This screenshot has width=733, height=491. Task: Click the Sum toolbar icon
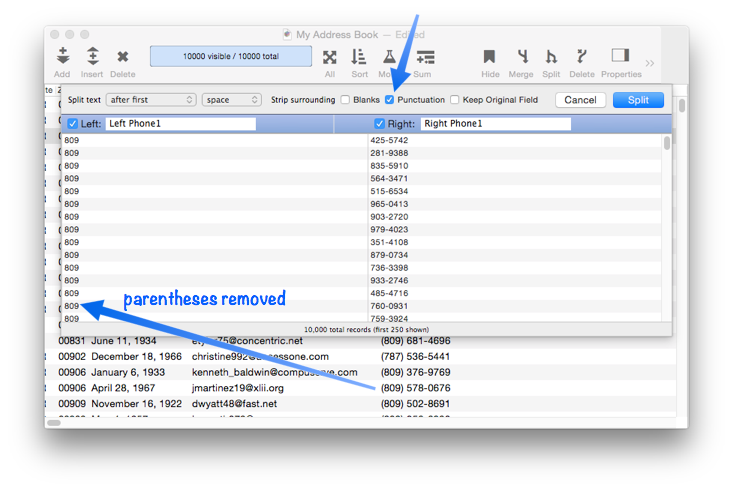point(424,58)
